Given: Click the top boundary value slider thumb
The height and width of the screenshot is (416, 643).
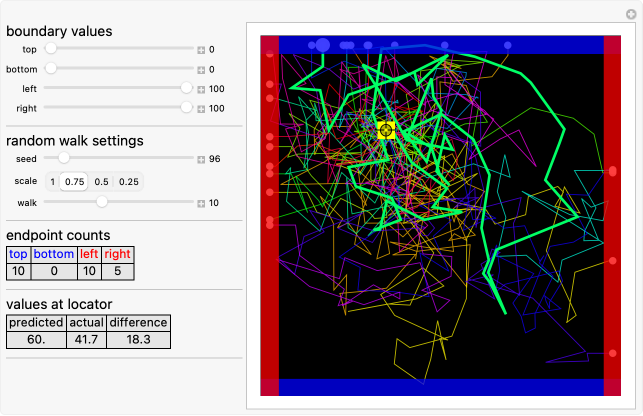Looking at the screenshot, I should tap(50, 48).
